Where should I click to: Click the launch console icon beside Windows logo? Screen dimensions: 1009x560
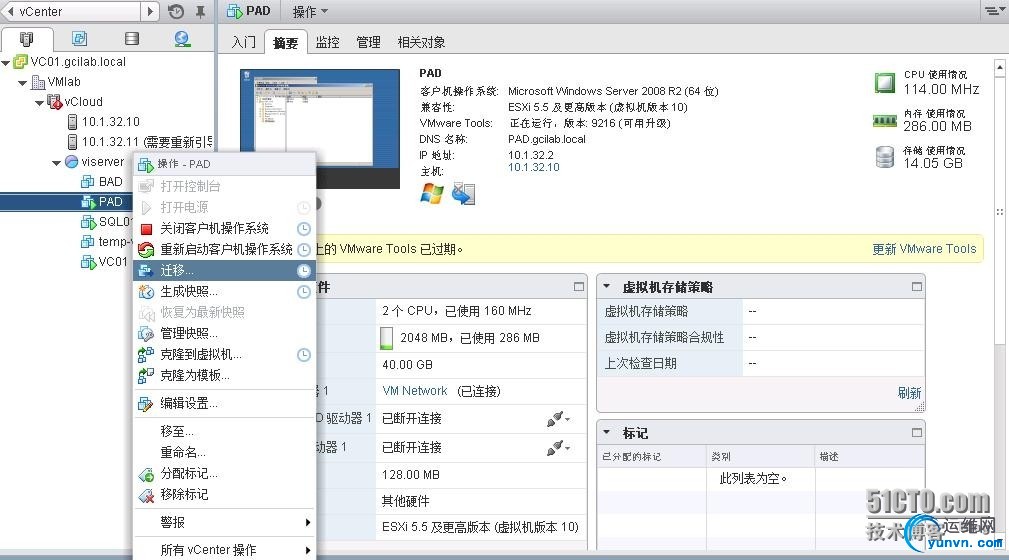tap(463, 193)
